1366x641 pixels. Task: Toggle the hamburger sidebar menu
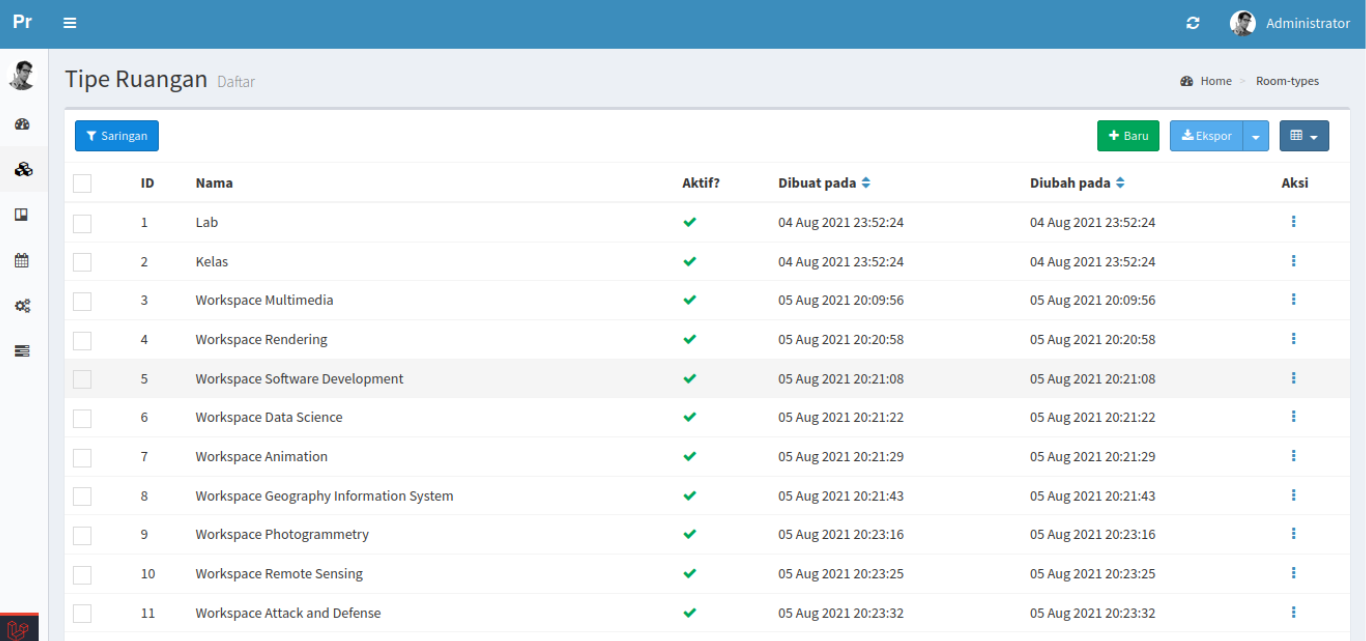70,23
